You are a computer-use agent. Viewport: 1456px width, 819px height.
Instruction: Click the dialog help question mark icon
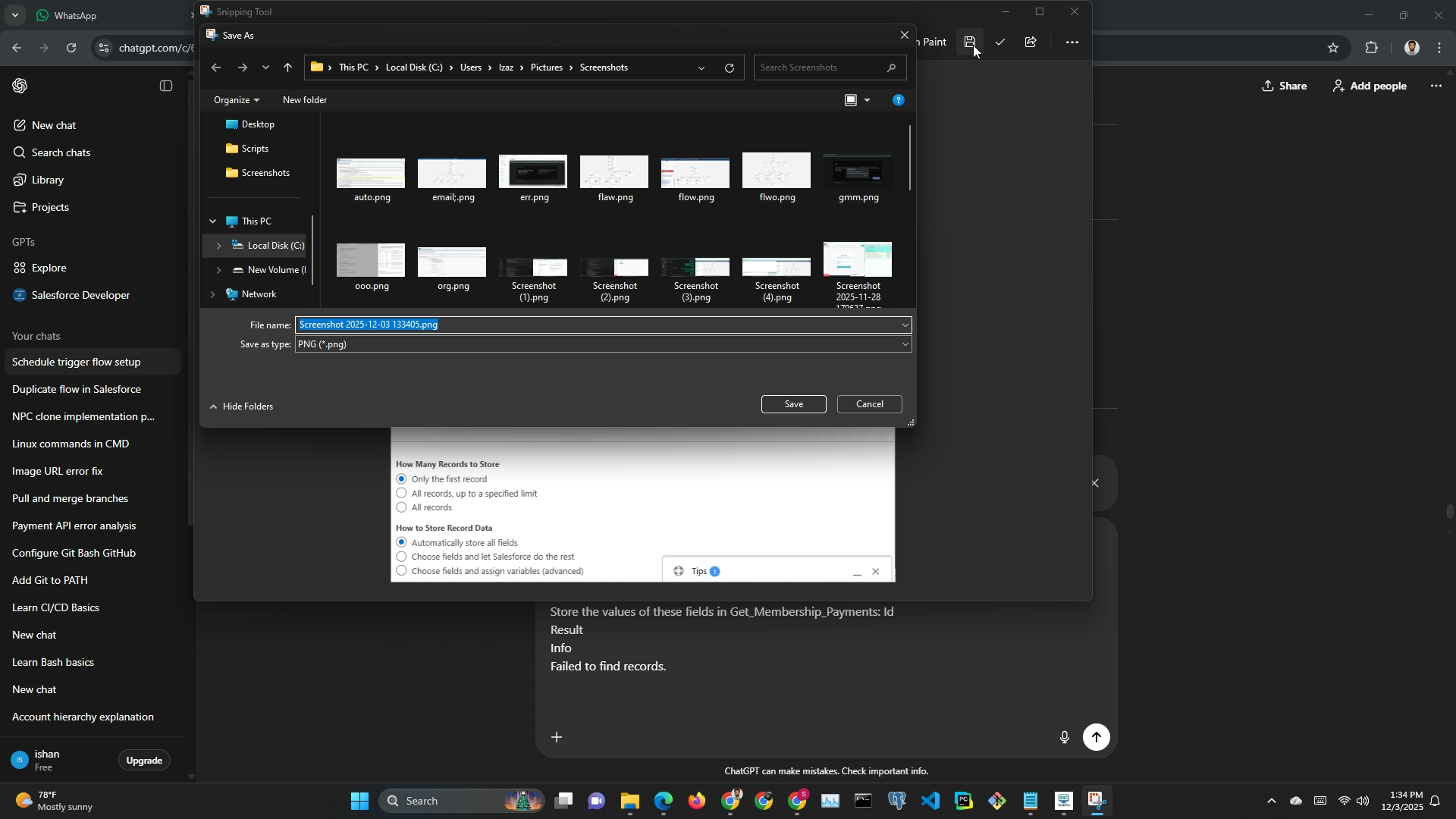pos(899,100)
